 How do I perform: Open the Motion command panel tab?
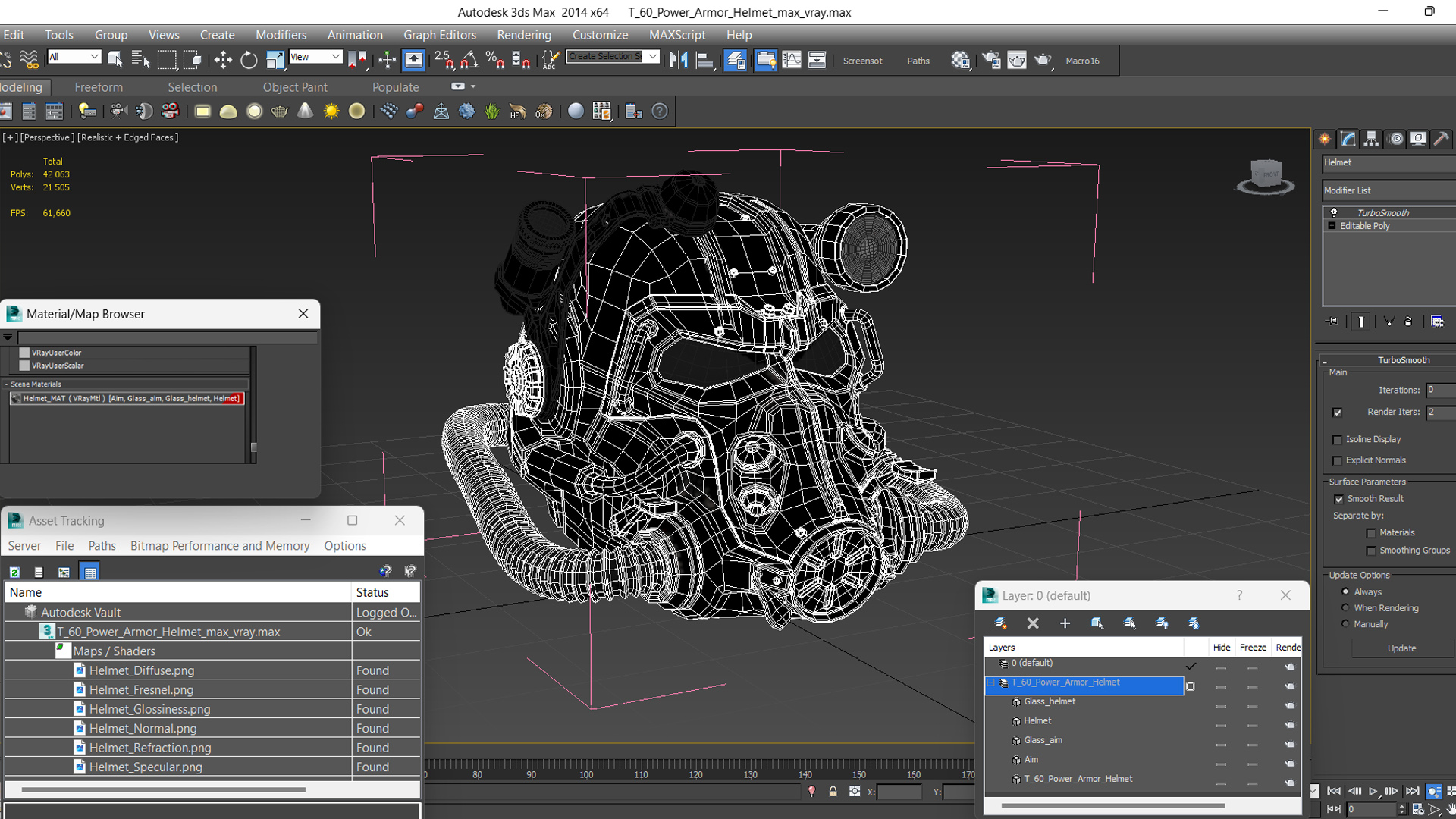(x=1395, y=139)
